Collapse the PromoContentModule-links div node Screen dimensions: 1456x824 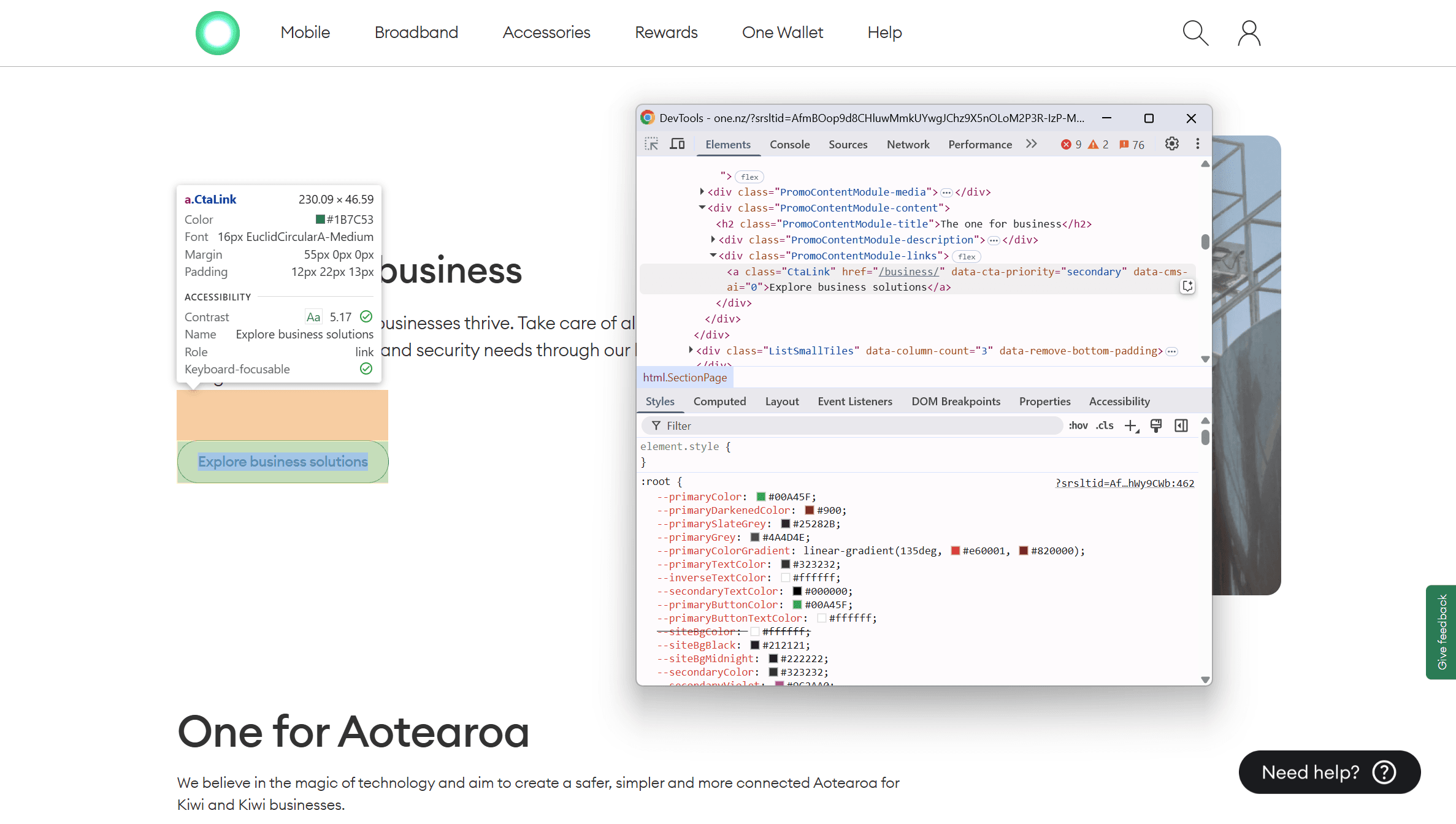pos(713,256)
